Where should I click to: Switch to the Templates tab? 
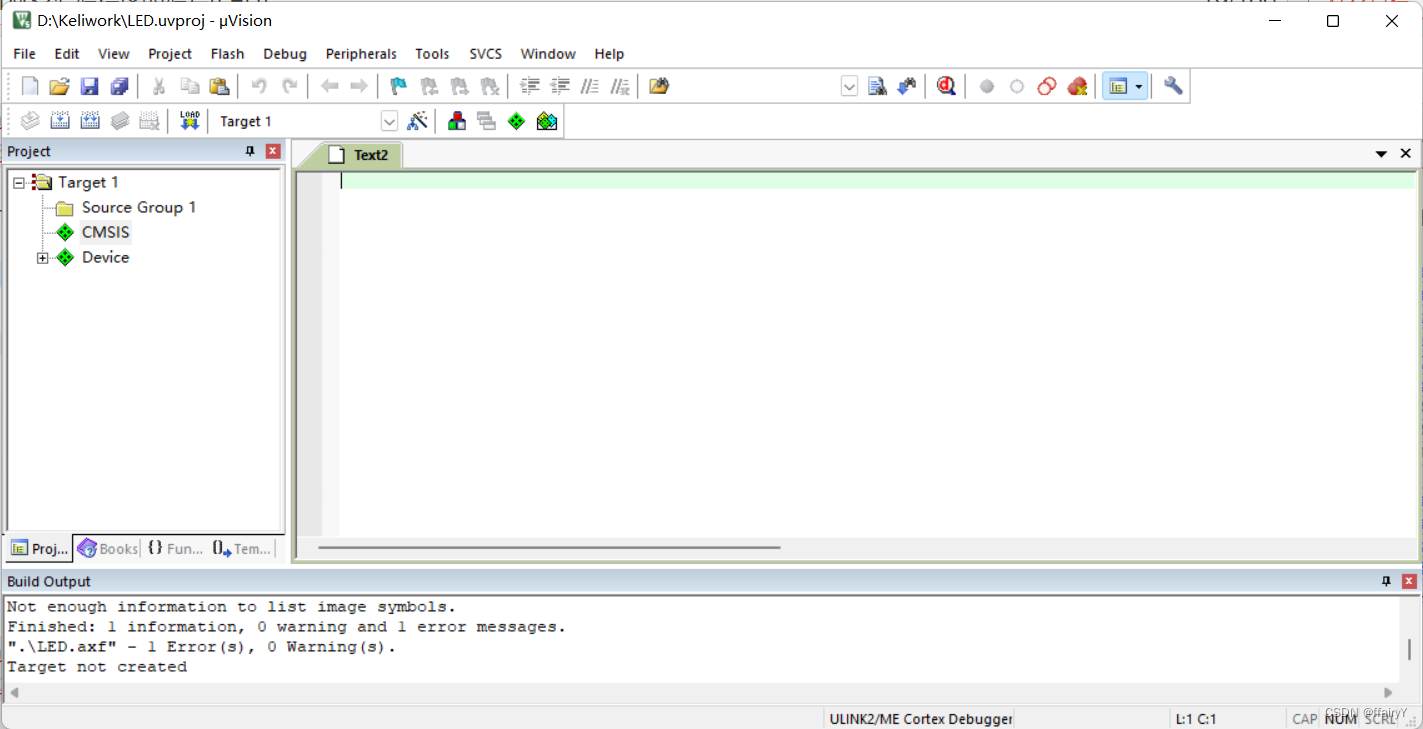pyautogui.click(x=241, y=548)
